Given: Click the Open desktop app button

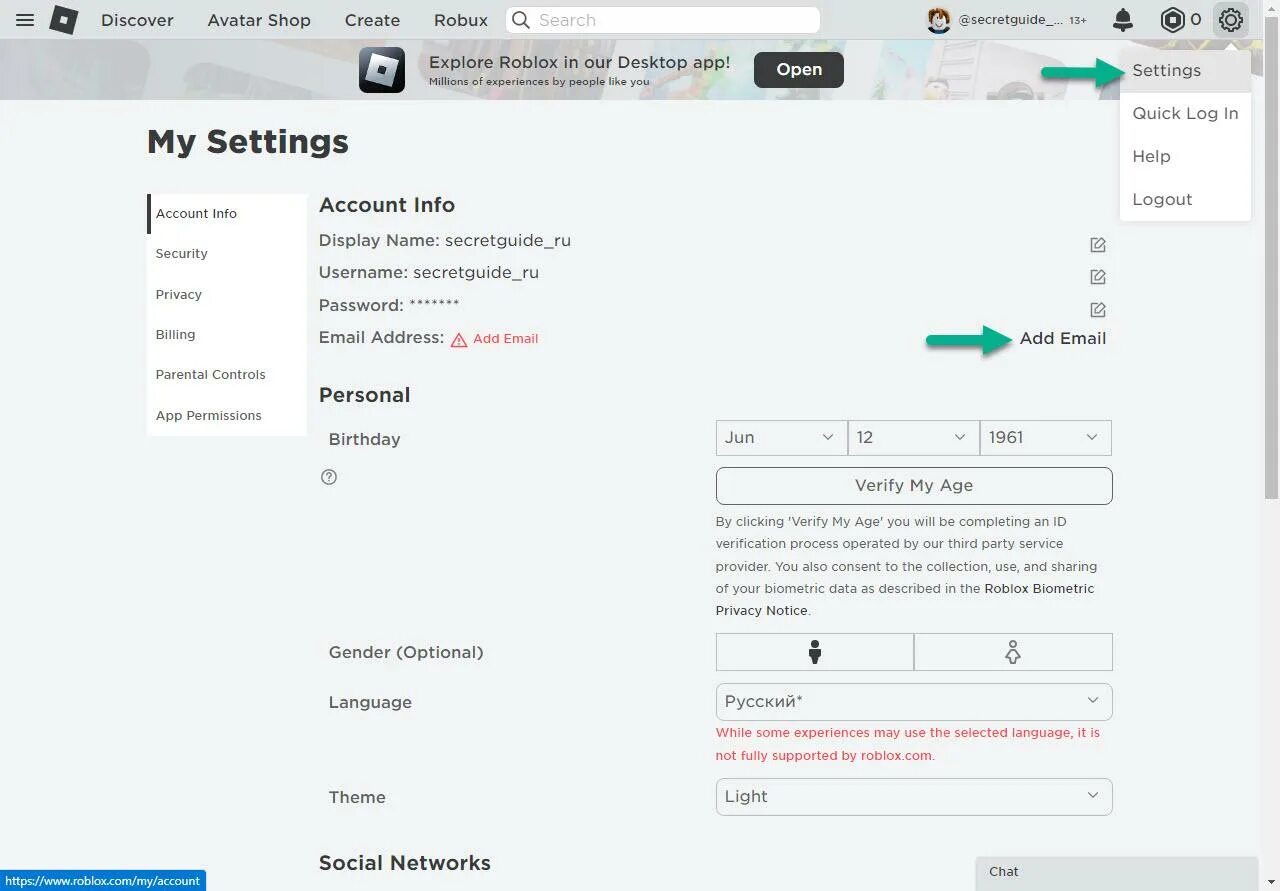Looking at the screenshot, I should 799,70.
